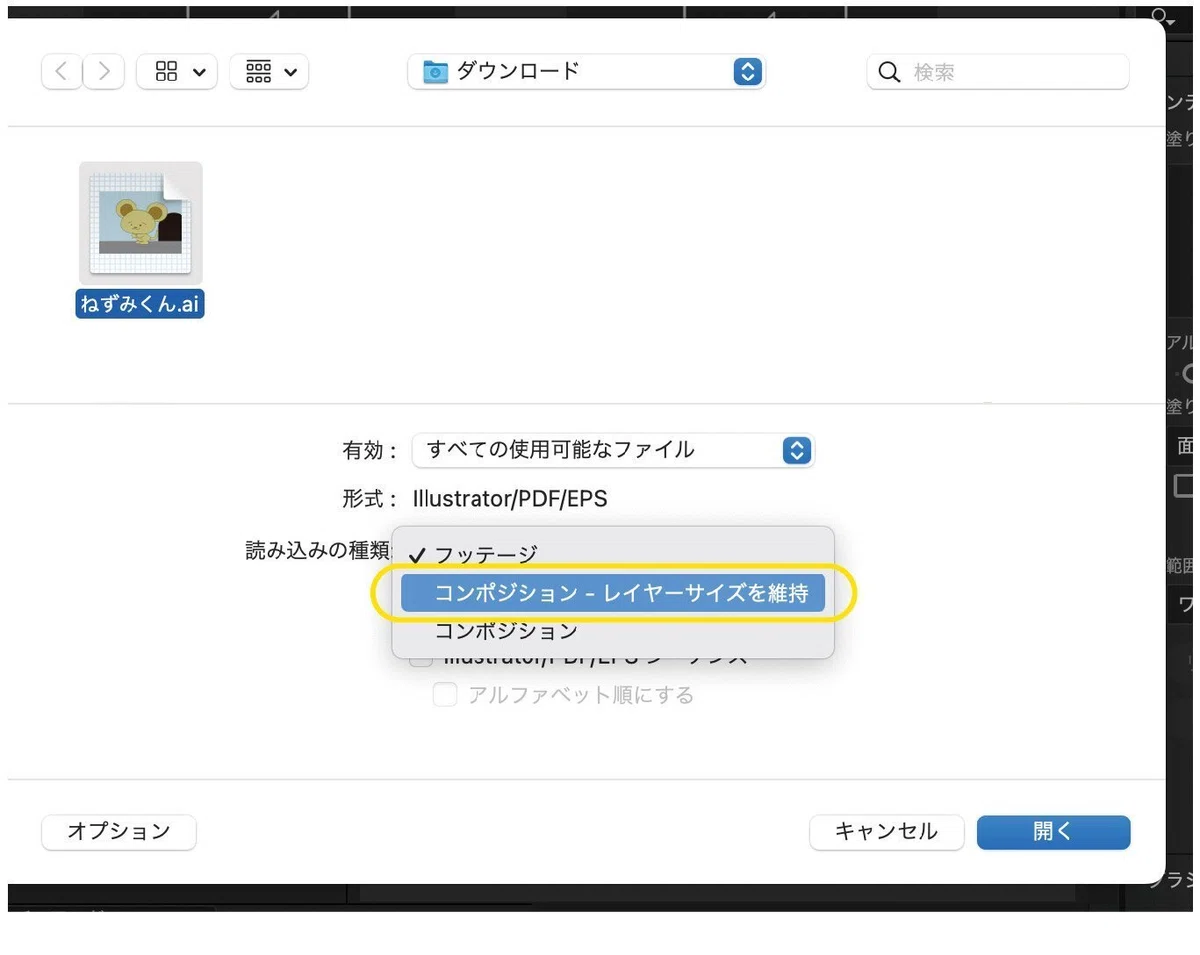Click 開く to import the file
Viewport: 1200px width, 955px height.
(x=1053, y=832)
